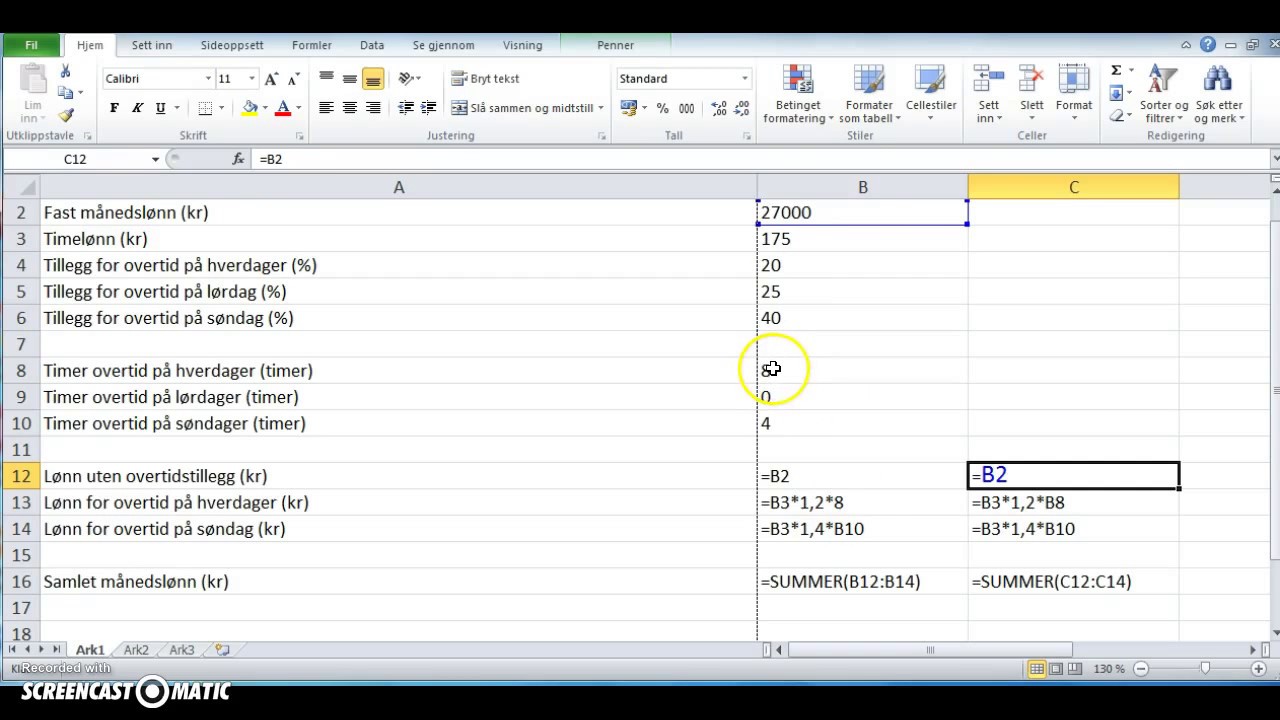Open Betinget formatering menu
Viewport: 1280px width, 720px height.
798,95
